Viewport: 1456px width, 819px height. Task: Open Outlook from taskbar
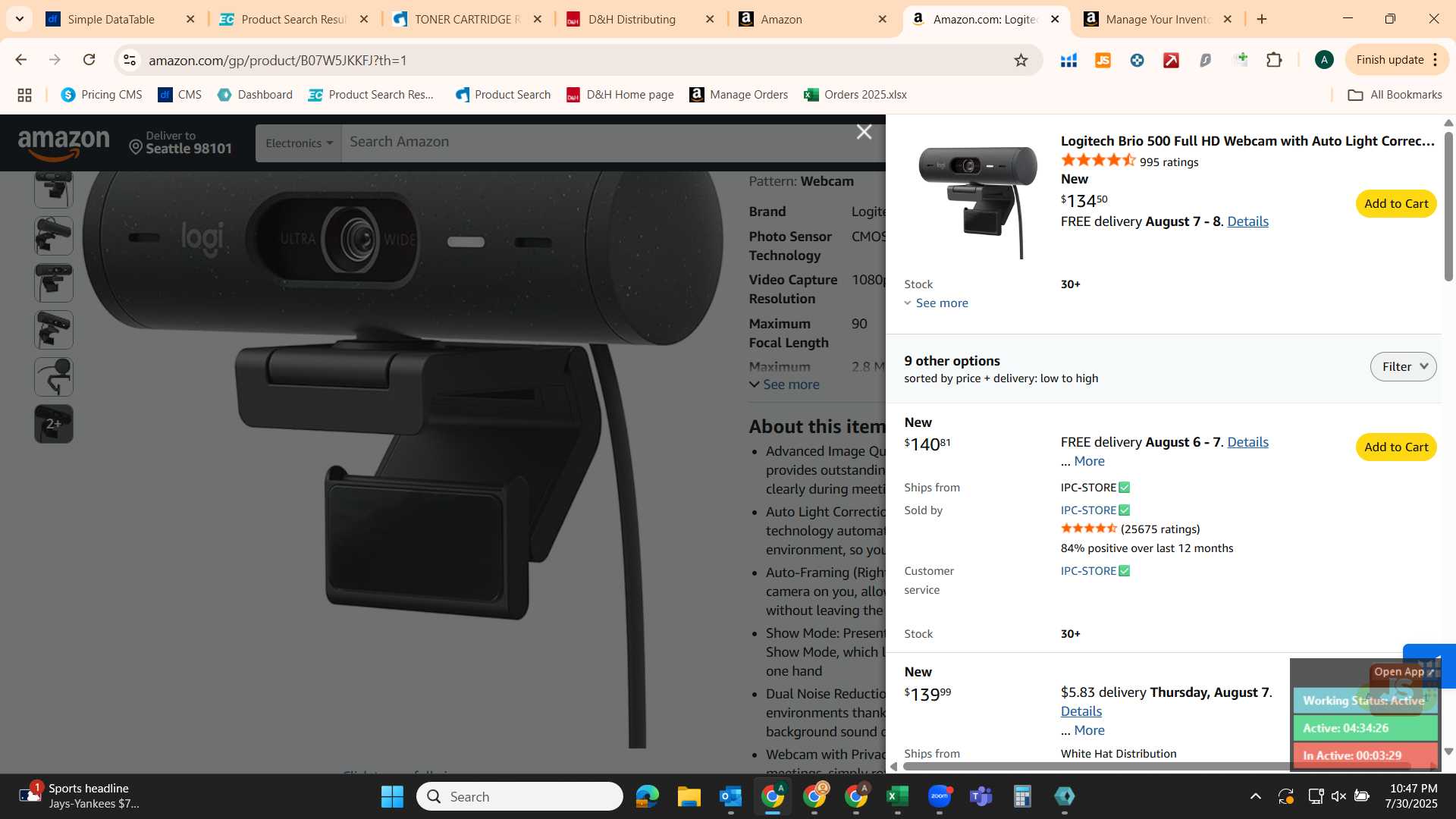(730, 796)
